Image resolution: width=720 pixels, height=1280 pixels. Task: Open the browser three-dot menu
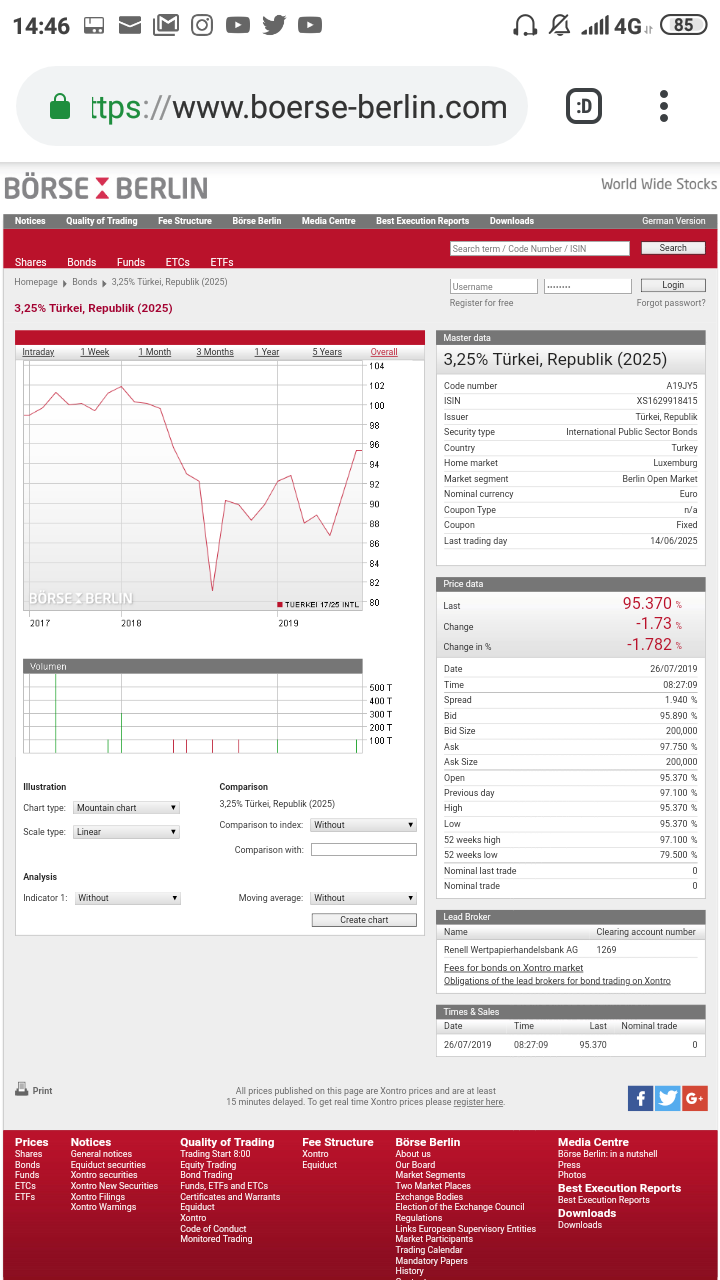pos(664,106)
